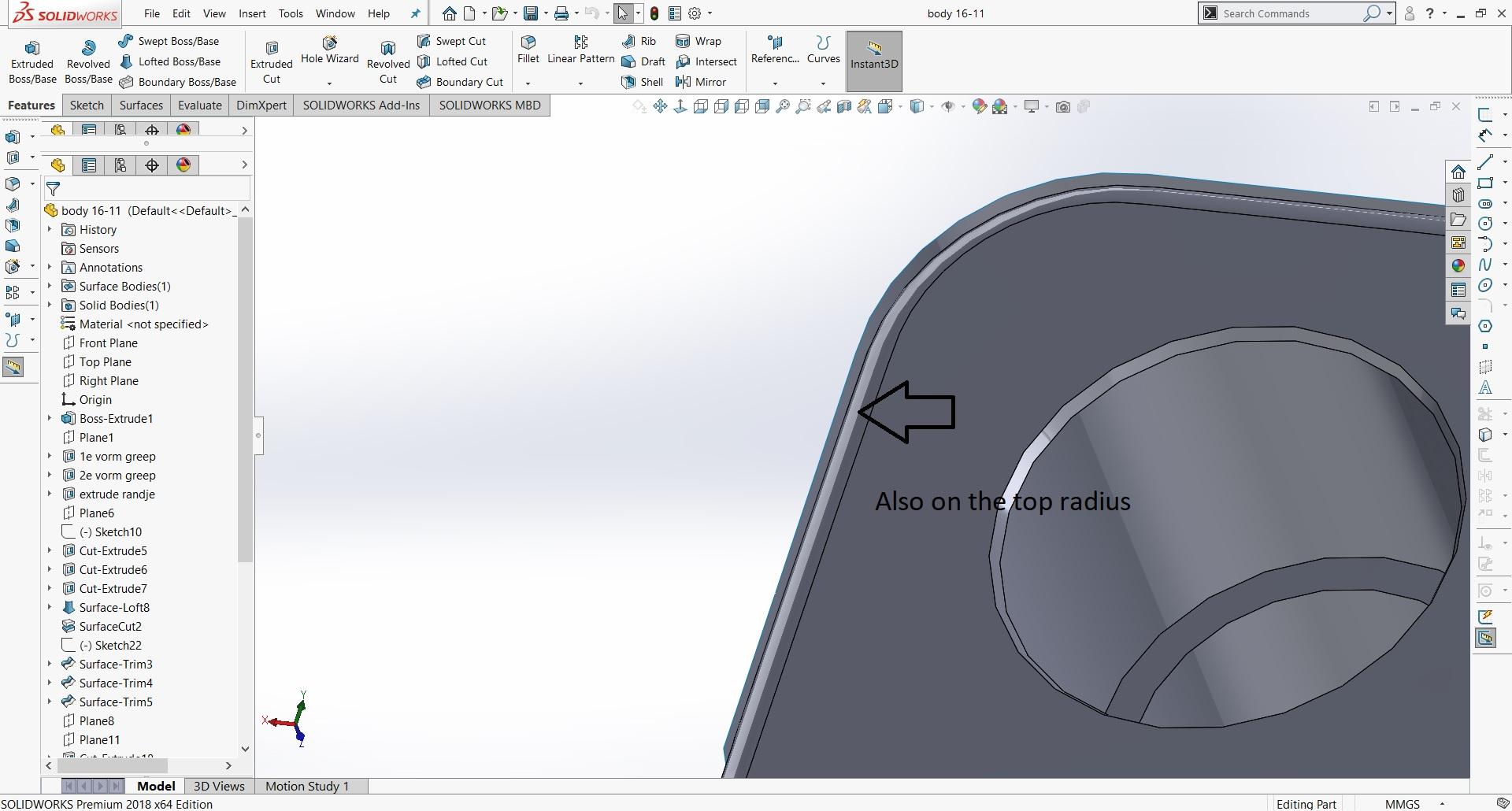Viewport: 1512px width, 811px height.
Task: Switch to the Motion Study 1 tab
Action: [307, 786]
